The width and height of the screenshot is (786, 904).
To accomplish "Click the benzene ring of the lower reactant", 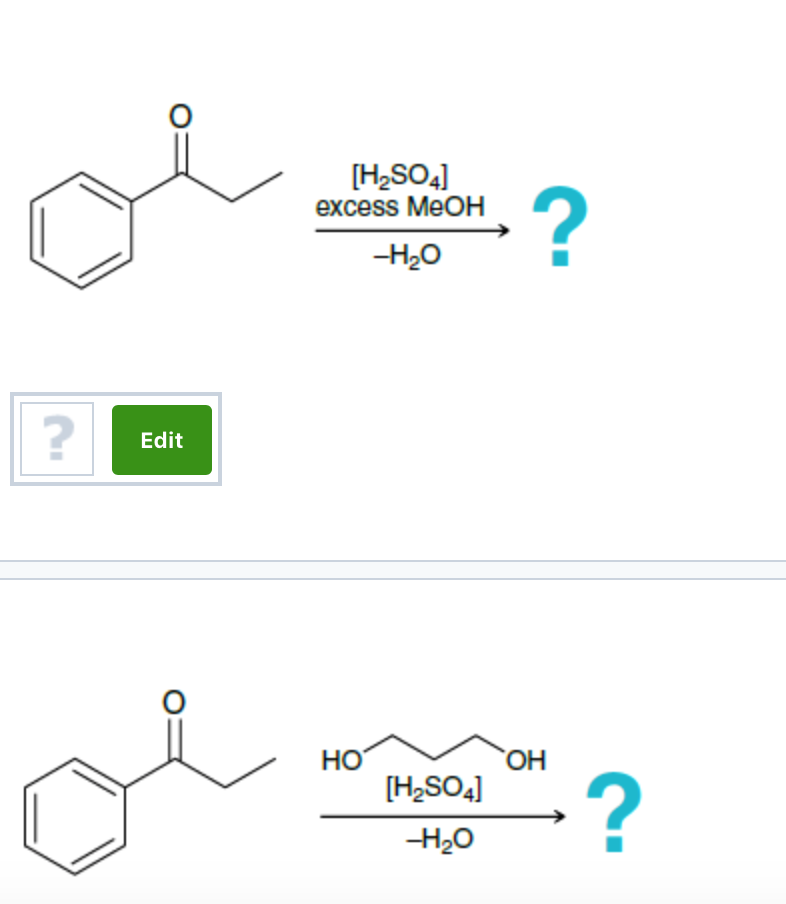I will click(x=75, y=815).
